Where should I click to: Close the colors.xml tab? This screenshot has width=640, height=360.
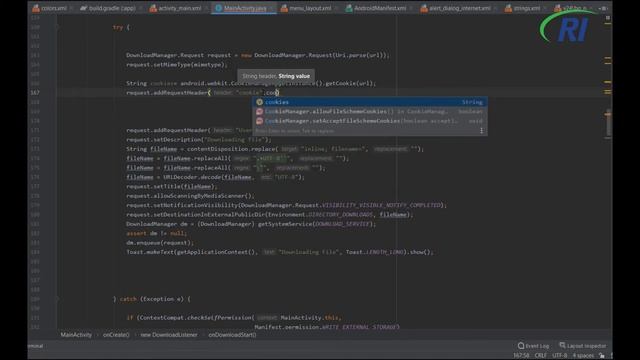pos(71,8)
